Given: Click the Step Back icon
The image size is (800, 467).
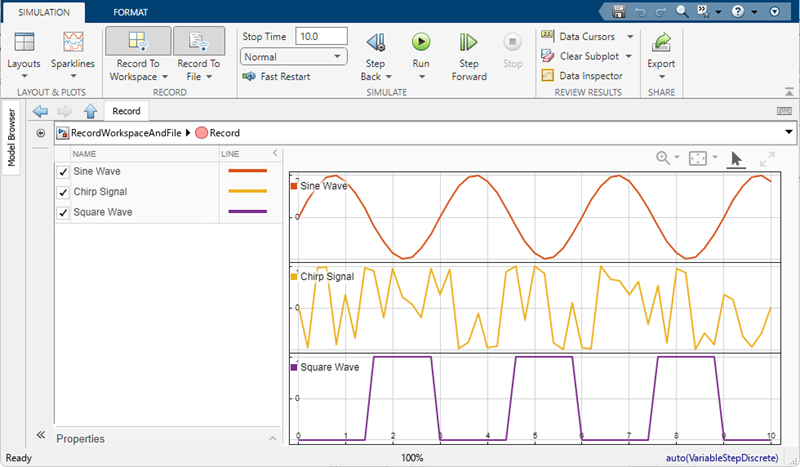Looking at the screenshot, I should [376, 42].
